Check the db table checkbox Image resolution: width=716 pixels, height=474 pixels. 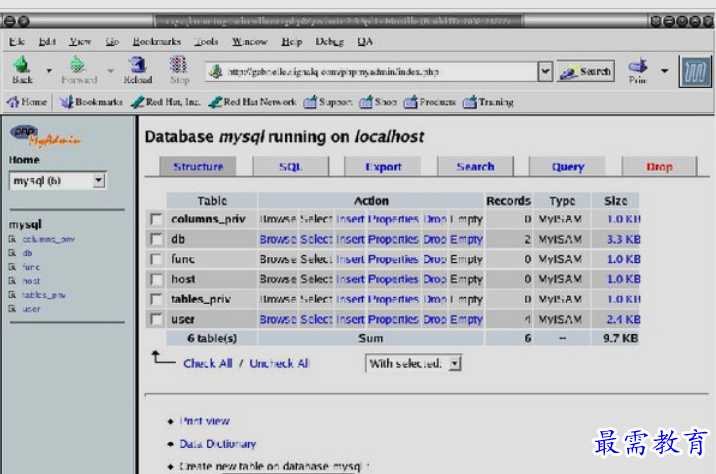[156, 239]
